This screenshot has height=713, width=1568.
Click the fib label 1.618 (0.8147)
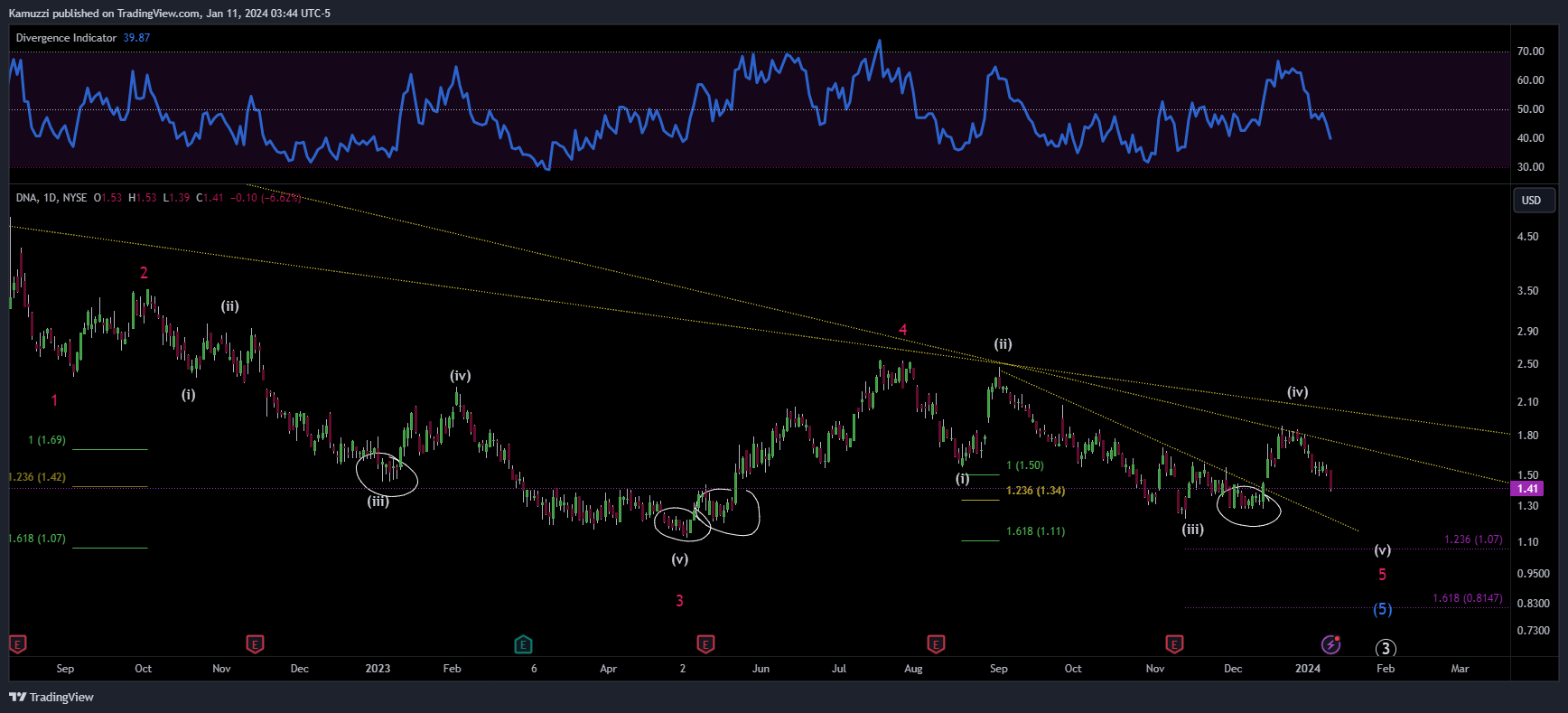[x=1468, y=598]
